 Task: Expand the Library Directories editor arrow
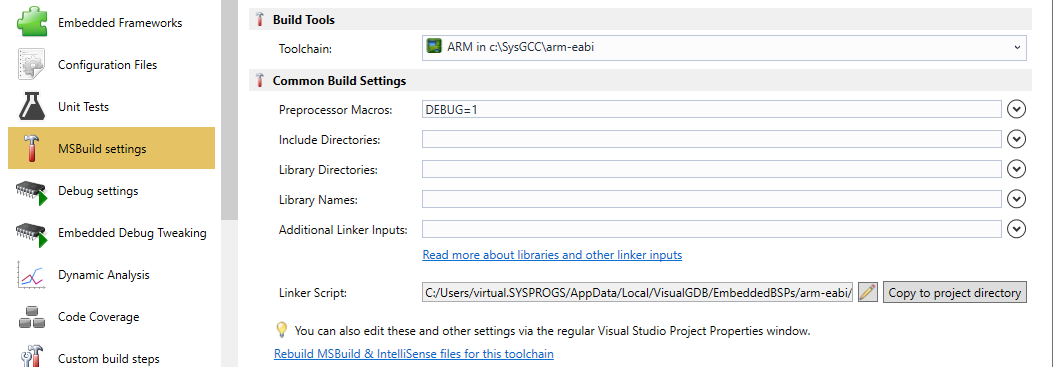pos(1017,169)
